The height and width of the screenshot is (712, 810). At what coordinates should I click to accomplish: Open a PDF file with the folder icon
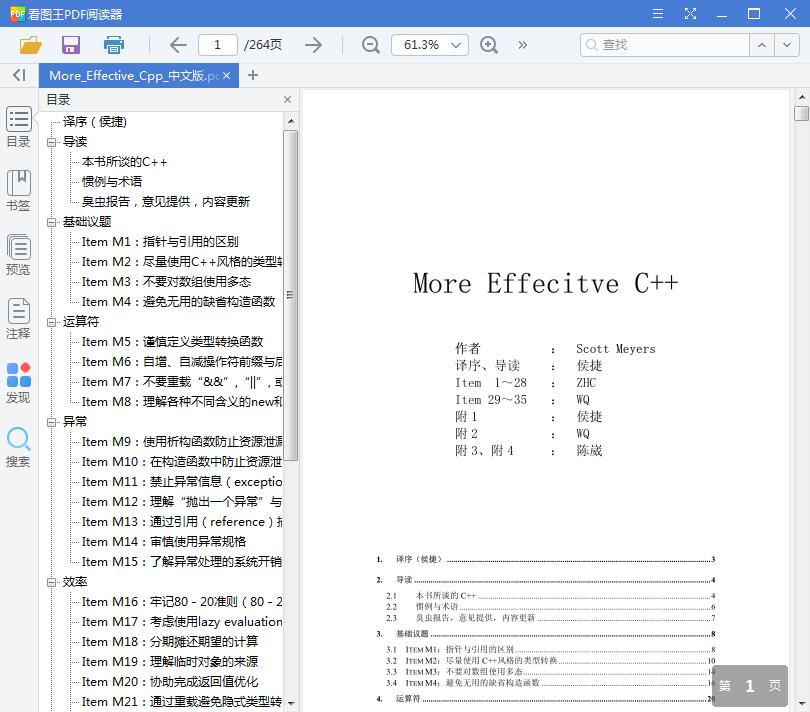coord(29,45)
